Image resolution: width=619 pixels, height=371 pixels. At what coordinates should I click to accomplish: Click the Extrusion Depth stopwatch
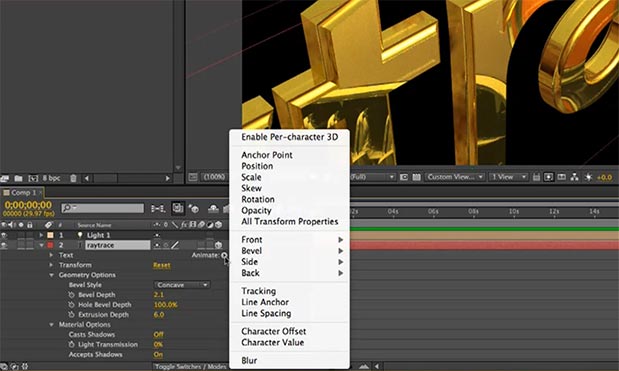pos(71,315)
